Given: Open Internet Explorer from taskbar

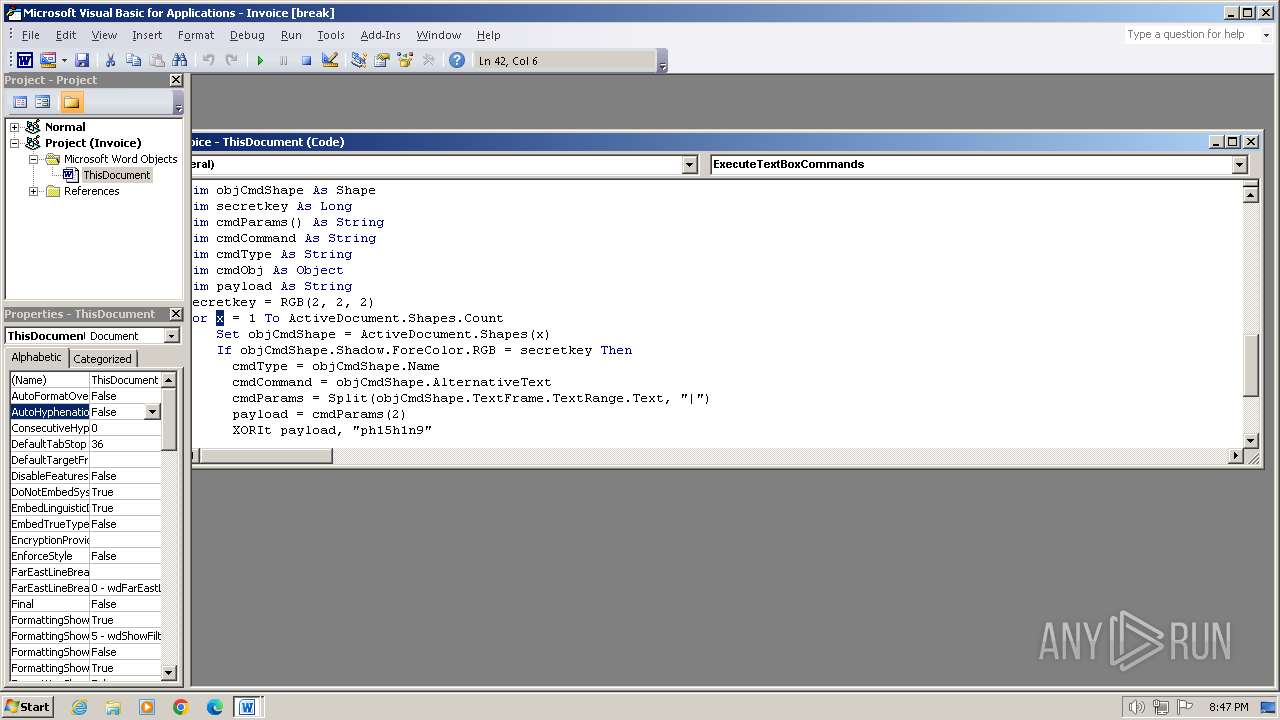Looking at the screenshot, I should pyautogui.click(x=79, y=707).
